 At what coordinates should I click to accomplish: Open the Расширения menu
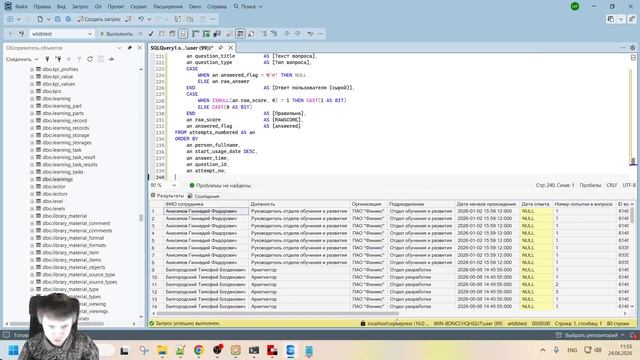pyautogui.click(x=168, y=7)
